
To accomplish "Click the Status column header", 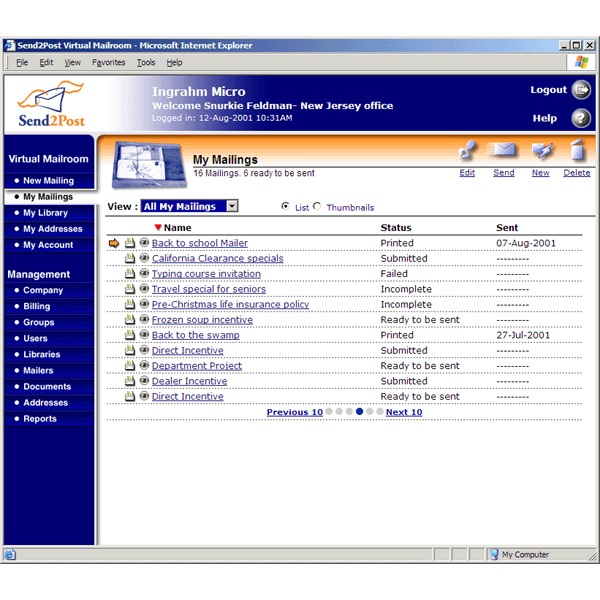I will [396, 228].
